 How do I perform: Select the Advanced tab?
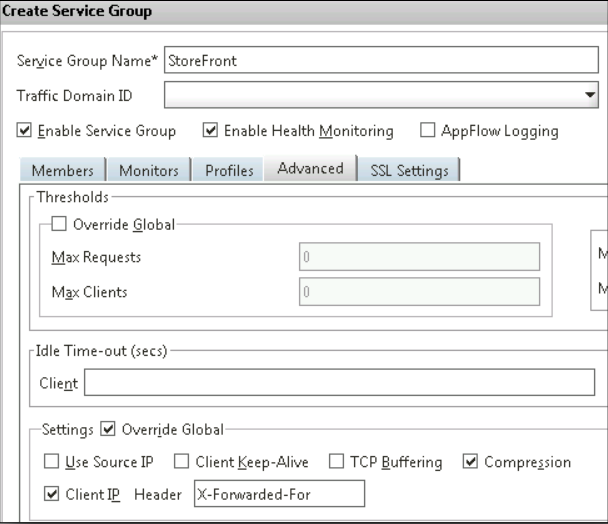pyautogui.click(x=310, y=169)
